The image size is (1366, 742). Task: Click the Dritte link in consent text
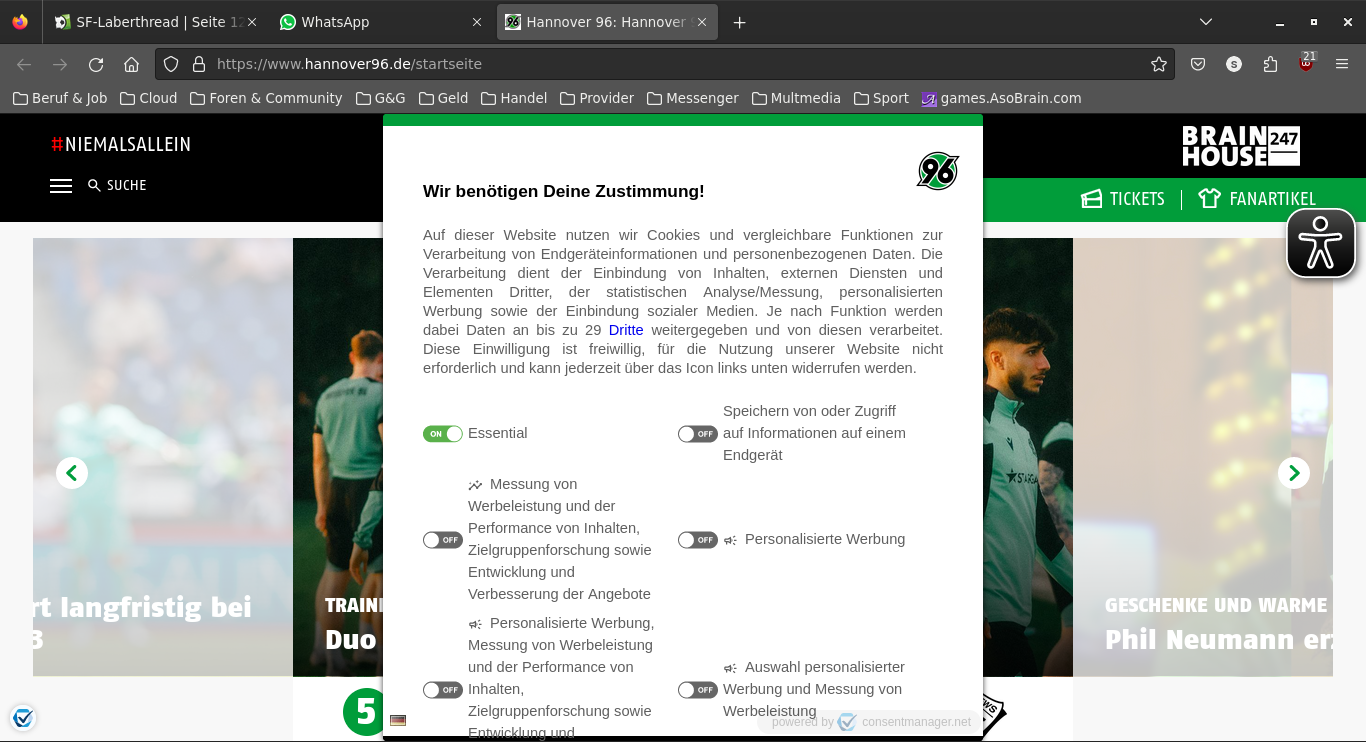(x=626, y=330)
